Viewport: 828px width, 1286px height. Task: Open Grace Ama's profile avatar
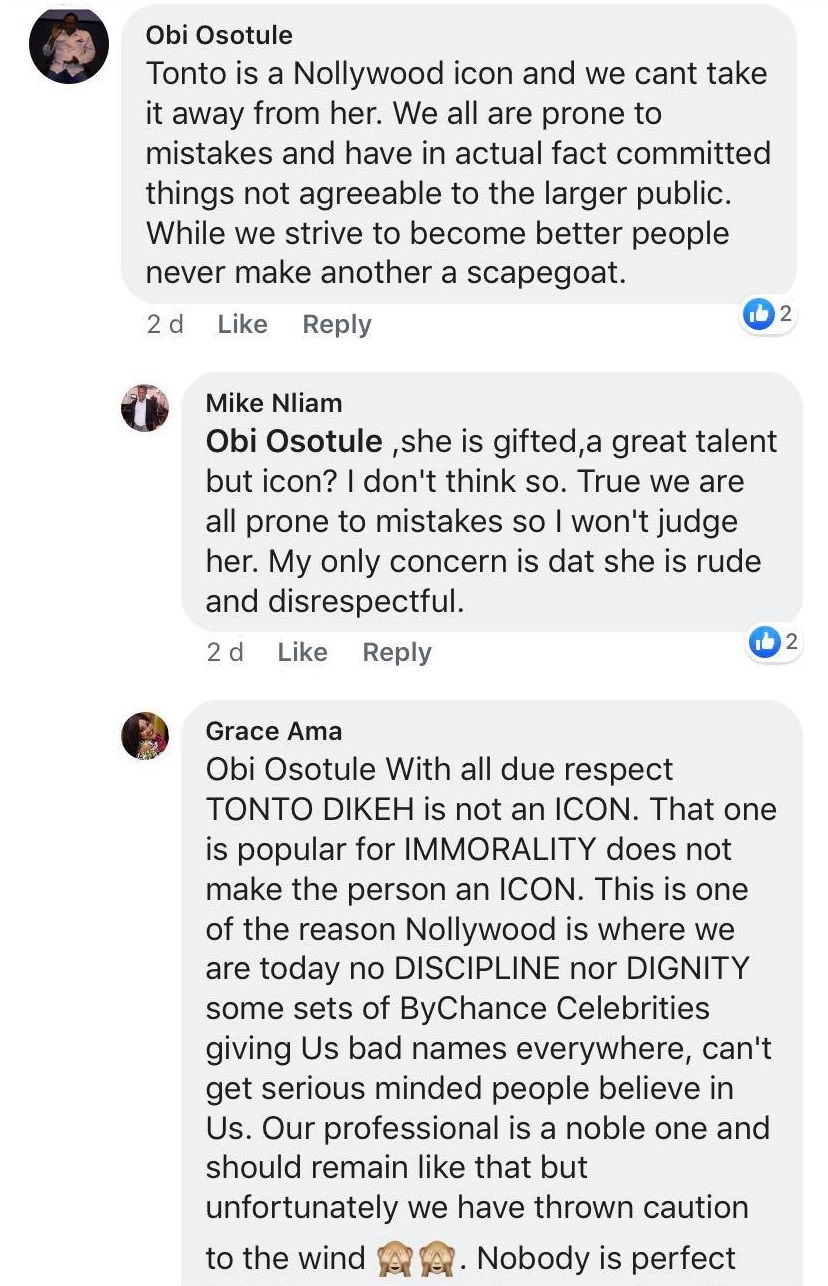(145, 736)
